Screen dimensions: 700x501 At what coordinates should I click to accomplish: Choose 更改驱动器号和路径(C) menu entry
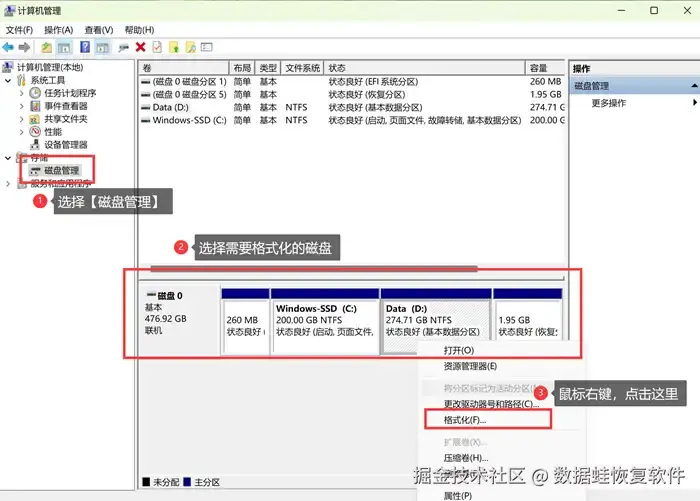pyautogui.click(x=491, y=404)
